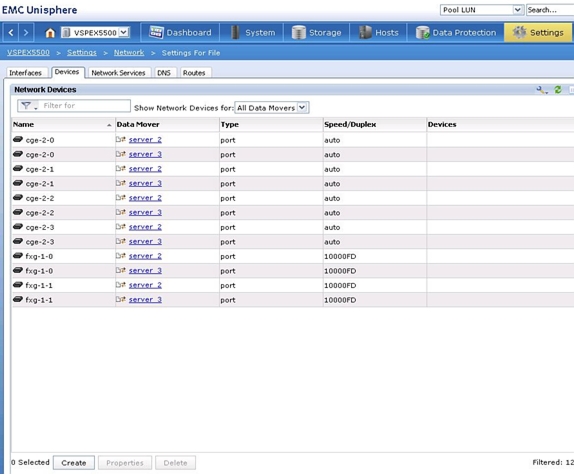Switch to the Interfaces tab
Image resolution: width=574 pixels, height=475 pixels.
tap(25, 73)
